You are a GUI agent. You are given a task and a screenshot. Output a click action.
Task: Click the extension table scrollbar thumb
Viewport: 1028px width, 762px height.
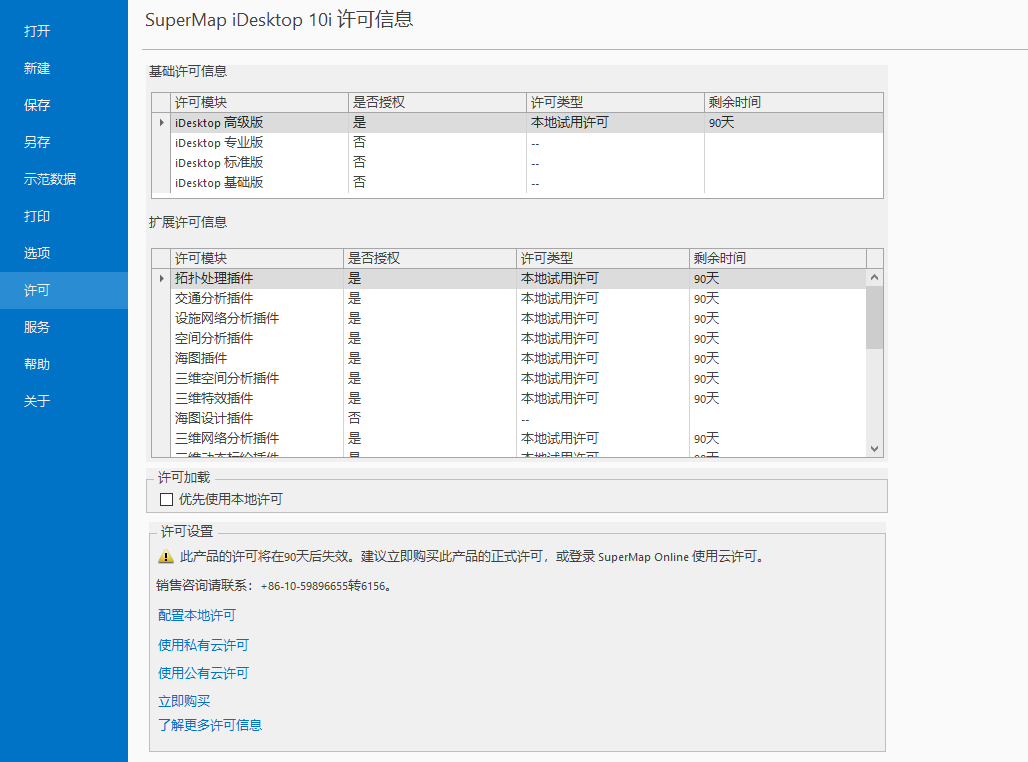click(x=875, y=317)
